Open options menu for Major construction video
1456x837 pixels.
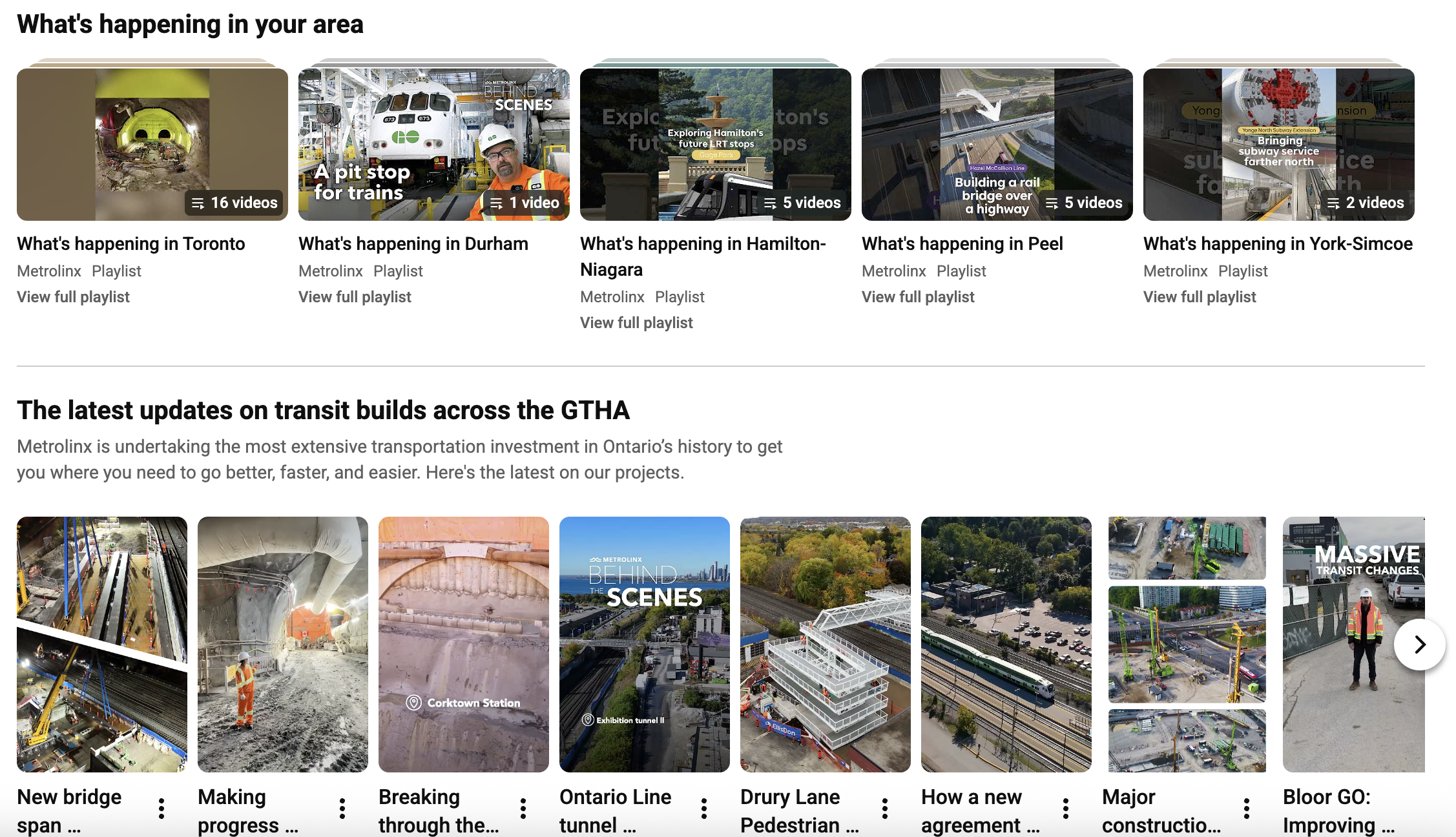(1247, 809)
